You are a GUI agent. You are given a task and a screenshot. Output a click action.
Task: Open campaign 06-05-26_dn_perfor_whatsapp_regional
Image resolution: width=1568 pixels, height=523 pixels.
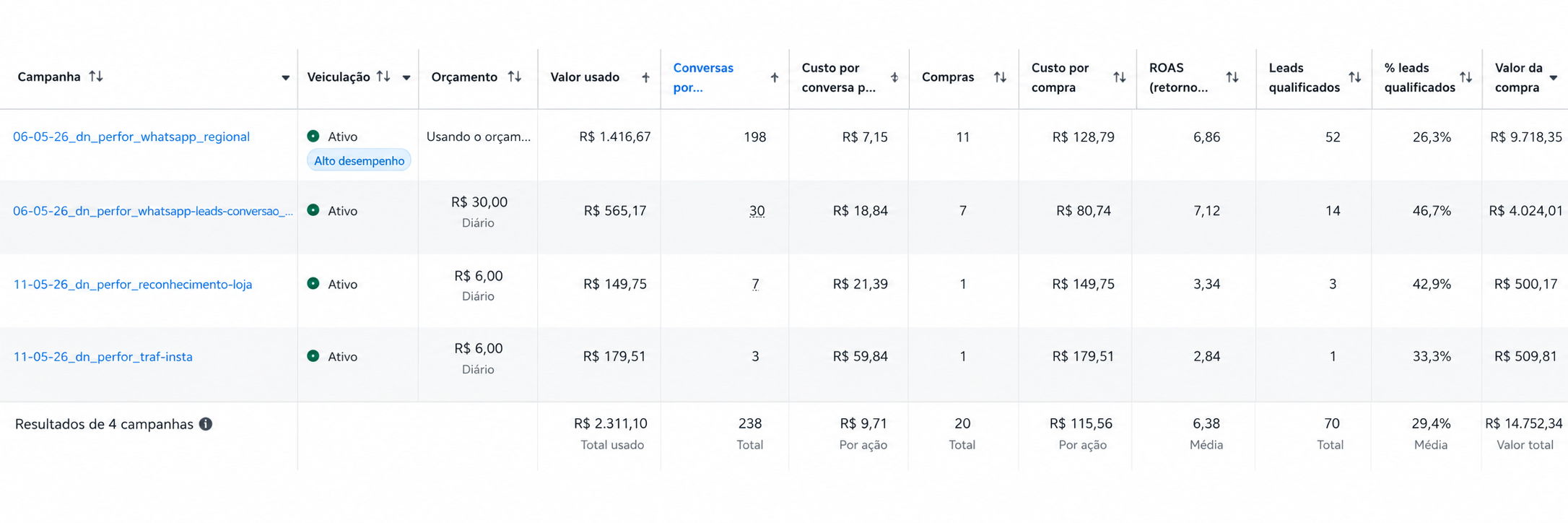(131, 137)
